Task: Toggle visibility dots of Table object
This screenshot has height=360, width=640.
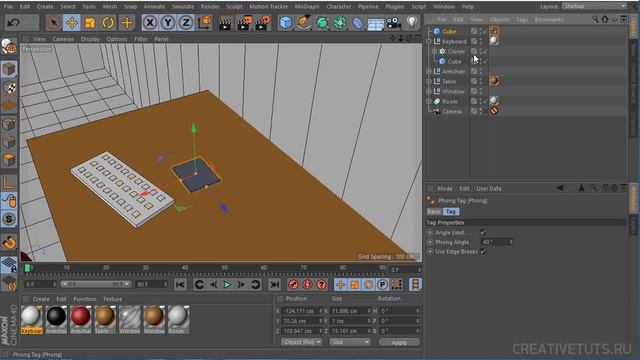Action: click(x=480, y=81)
